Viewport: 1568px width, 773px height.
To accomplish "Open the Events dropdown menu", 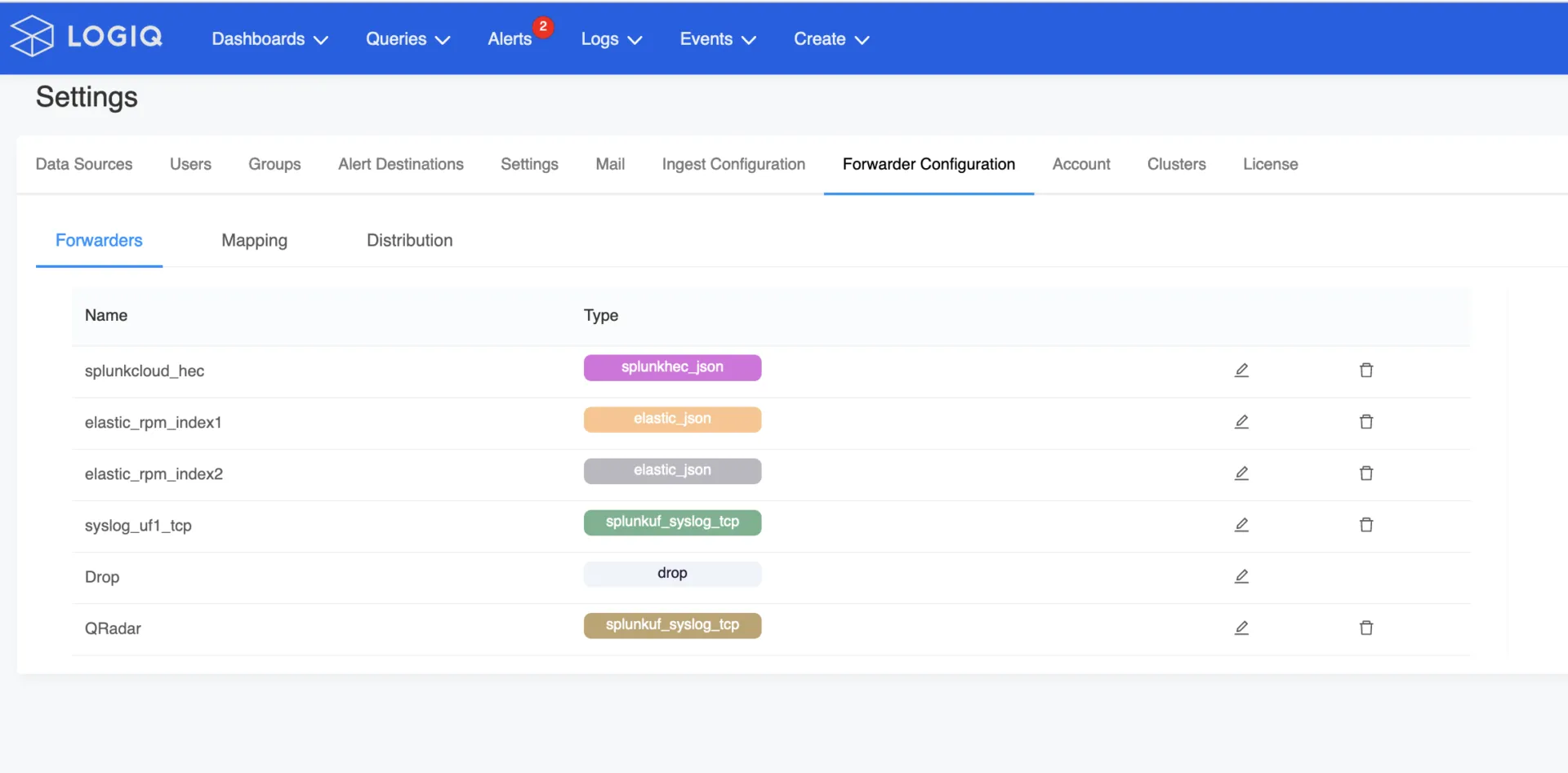I will 718,39.
